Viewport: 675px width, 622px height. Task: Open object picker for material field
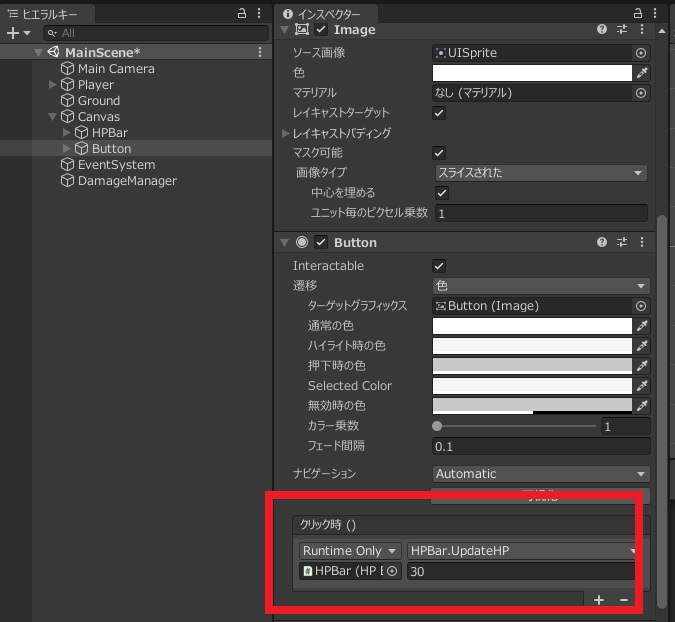641,93
